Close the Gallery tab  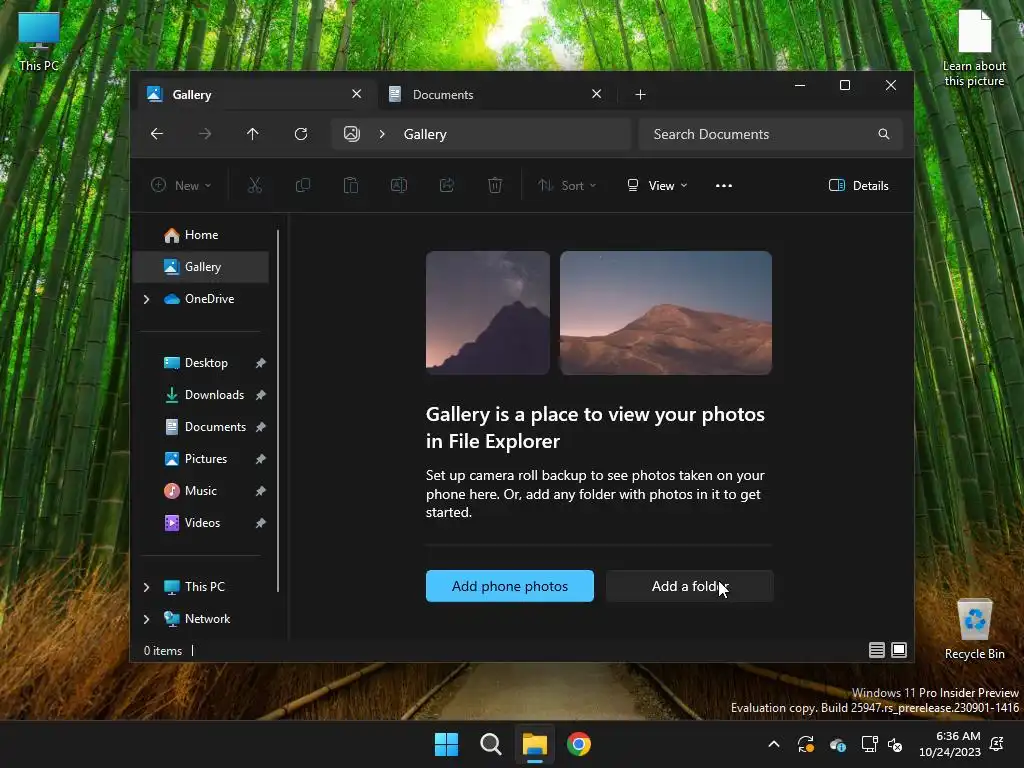pyautogui.click(x=357, y=94)
